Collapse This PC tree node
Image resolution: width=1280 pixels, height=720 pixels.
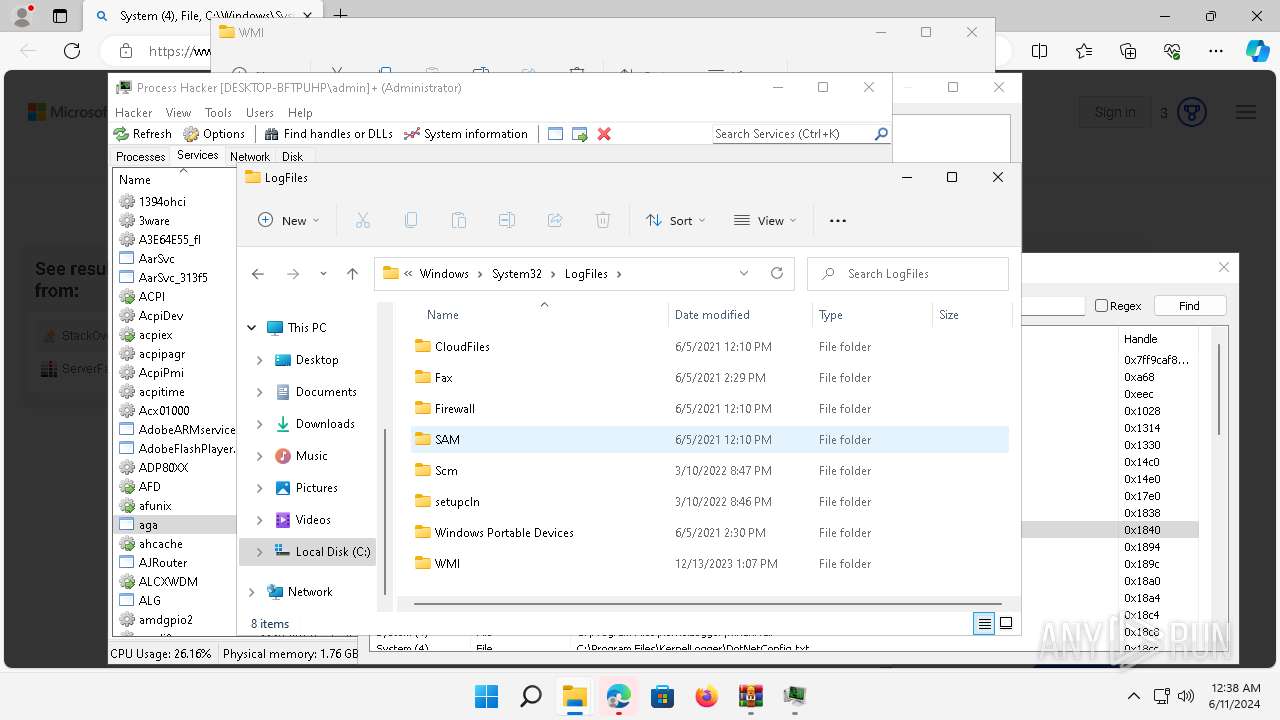(x=251, y=328)
